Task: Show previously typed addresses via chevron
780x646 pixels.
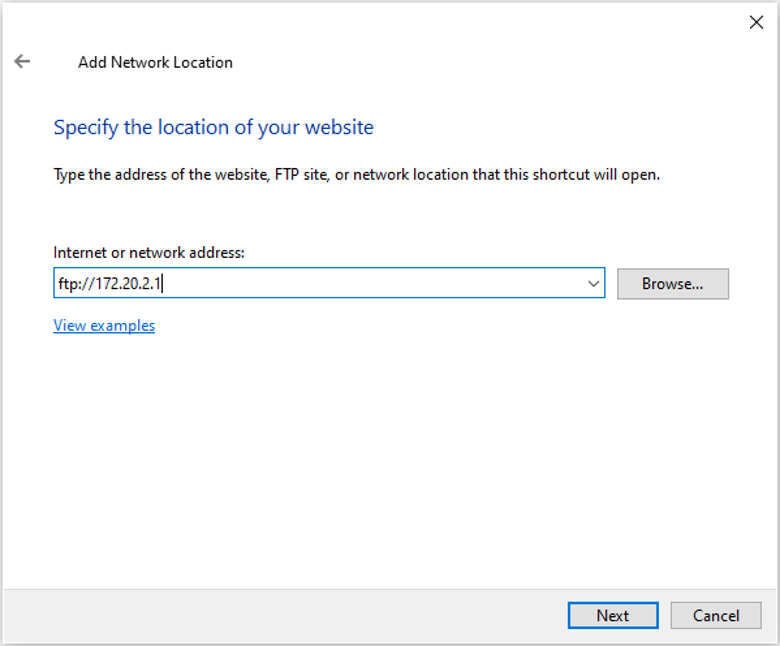Action: click(x=593, y=283)
